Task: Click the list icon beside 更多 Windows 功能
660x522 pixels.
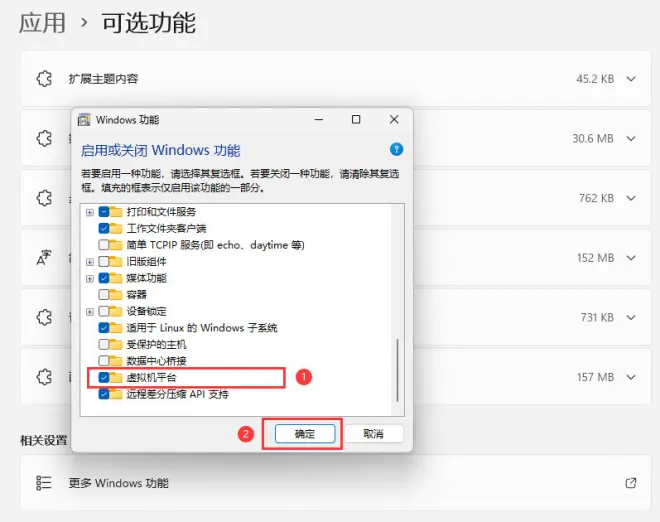Action: 44,483
